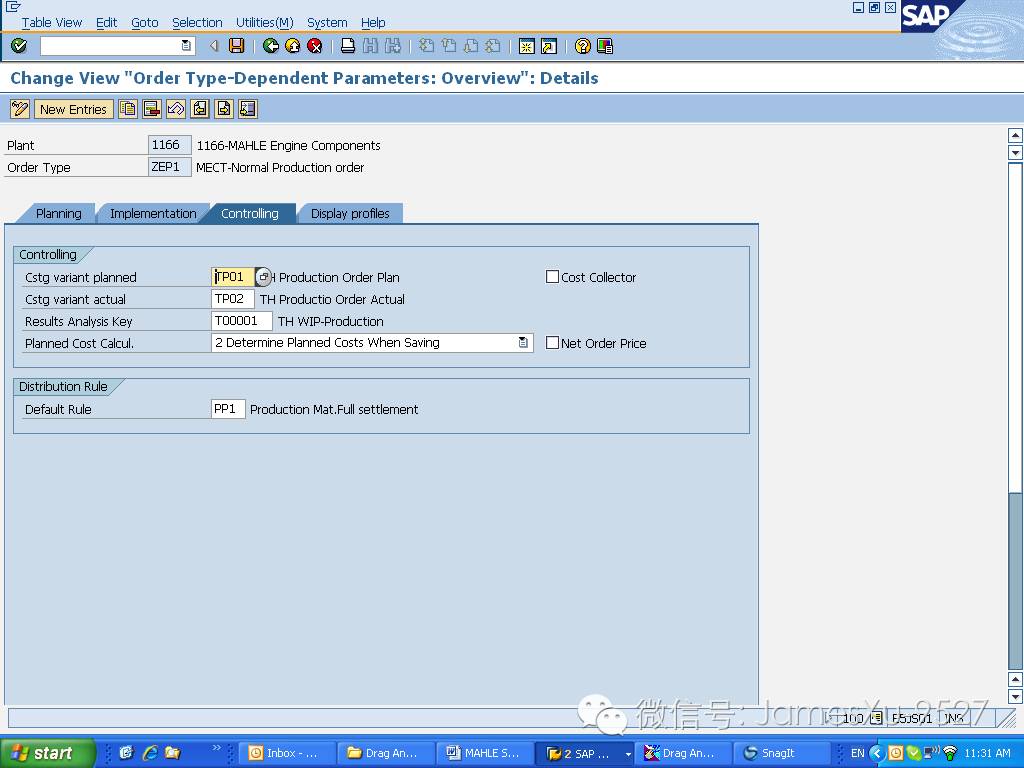This screenshot has width=1024, height=768.
Task: Click the top scroll up arrow
Action: [x=1015, y=136]
